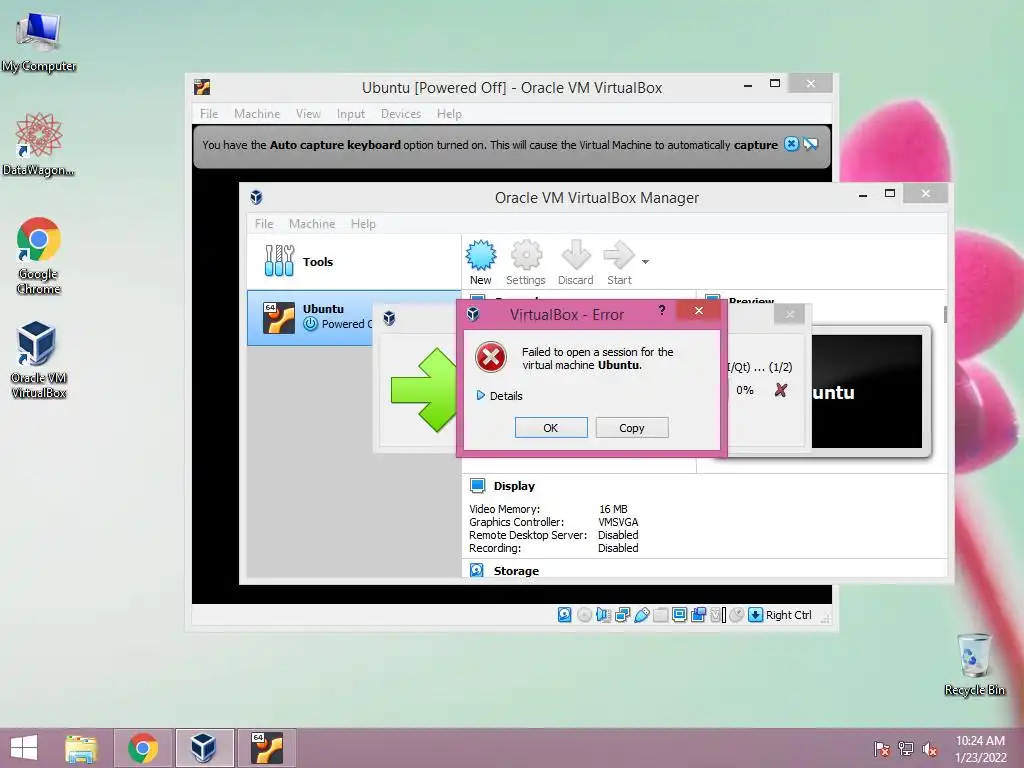Open Input menu in Ubuntu VM window
The image size is (1024, 768).
coord(351,114)
